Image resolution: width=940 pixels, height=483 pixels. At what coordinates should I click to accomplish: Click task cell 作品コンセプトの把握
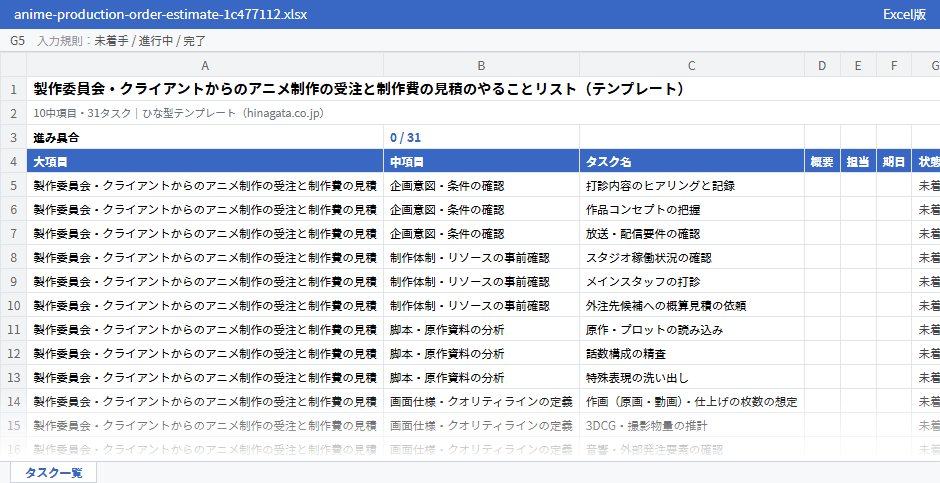[x=692, y=209]
